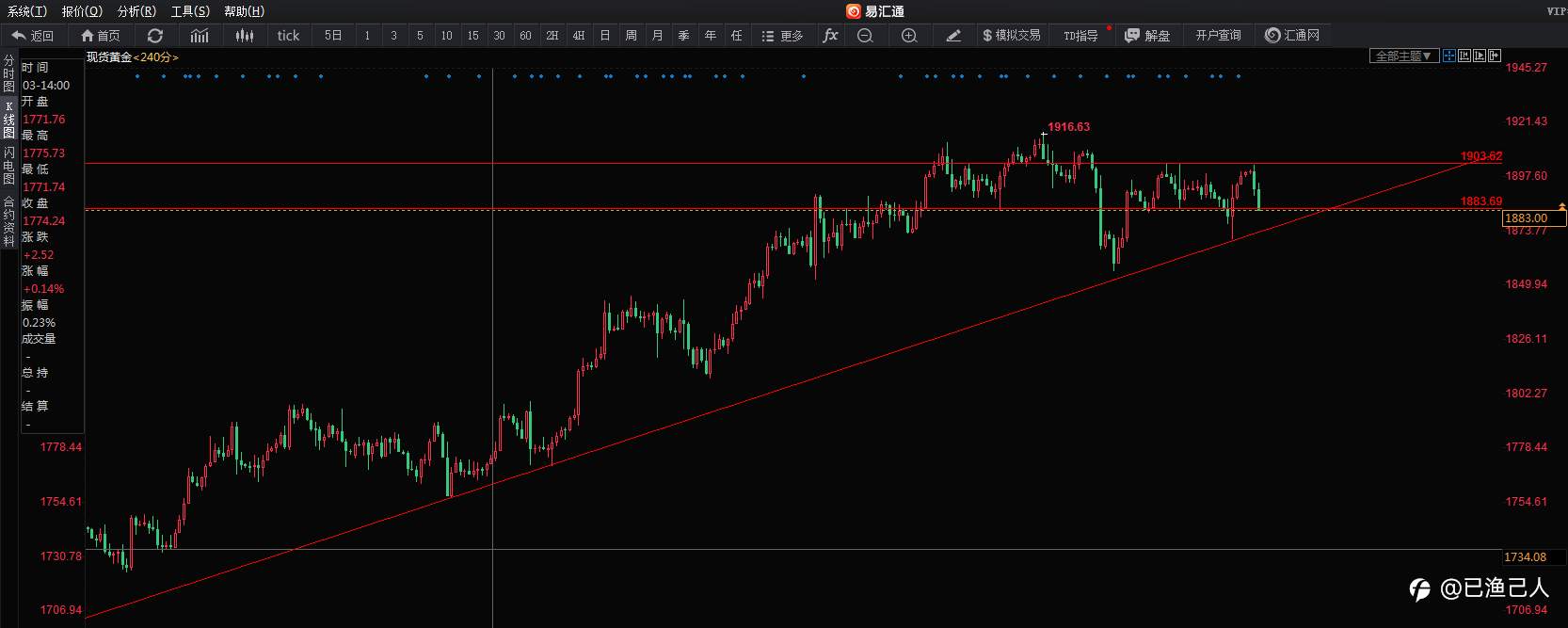Select the 3 minute period
The image size is (1568, 628).
coord(393,35)
